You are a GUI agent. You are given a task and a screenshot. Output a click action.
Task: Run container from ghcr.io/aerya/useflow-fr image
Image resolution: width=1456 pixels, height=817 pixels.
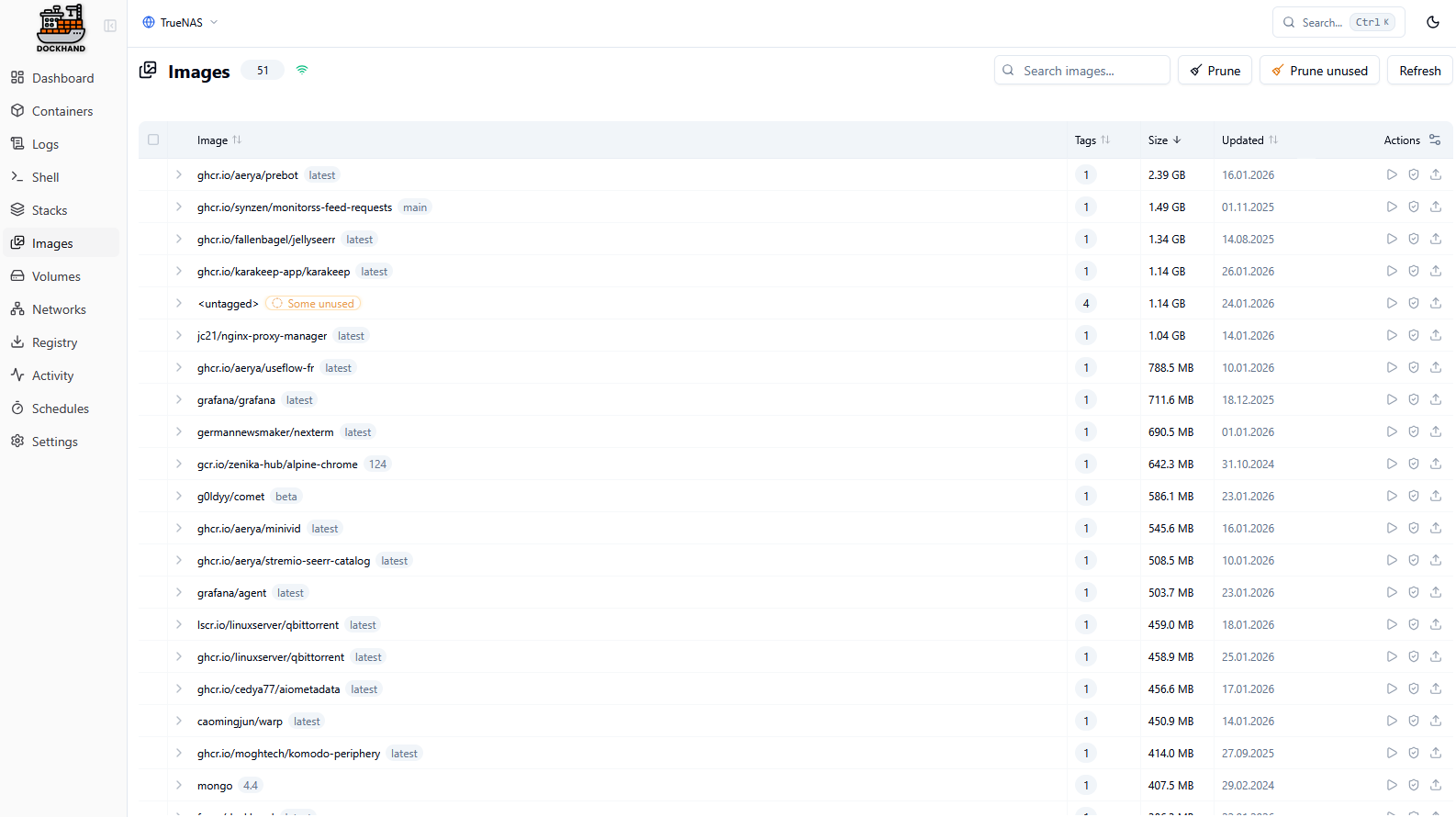point(1392,367)
